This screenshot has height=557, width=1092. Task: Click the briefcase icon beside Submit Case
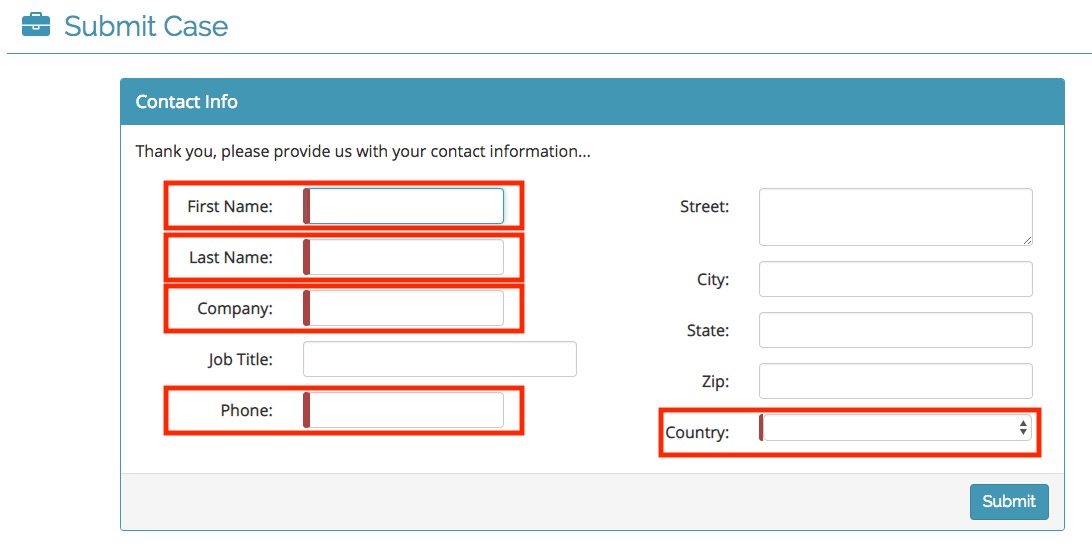(36, 26)
